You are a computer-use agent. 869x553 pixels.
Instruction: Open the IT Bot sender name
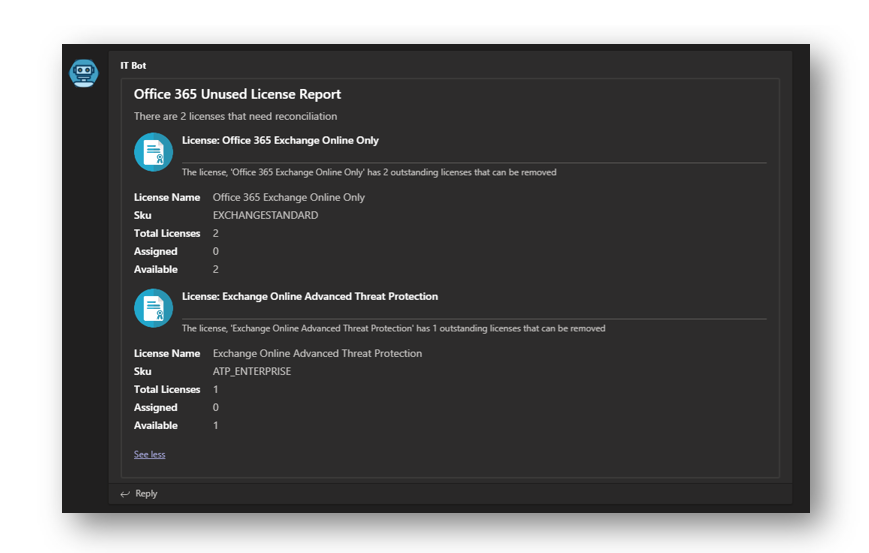[133, 65]
